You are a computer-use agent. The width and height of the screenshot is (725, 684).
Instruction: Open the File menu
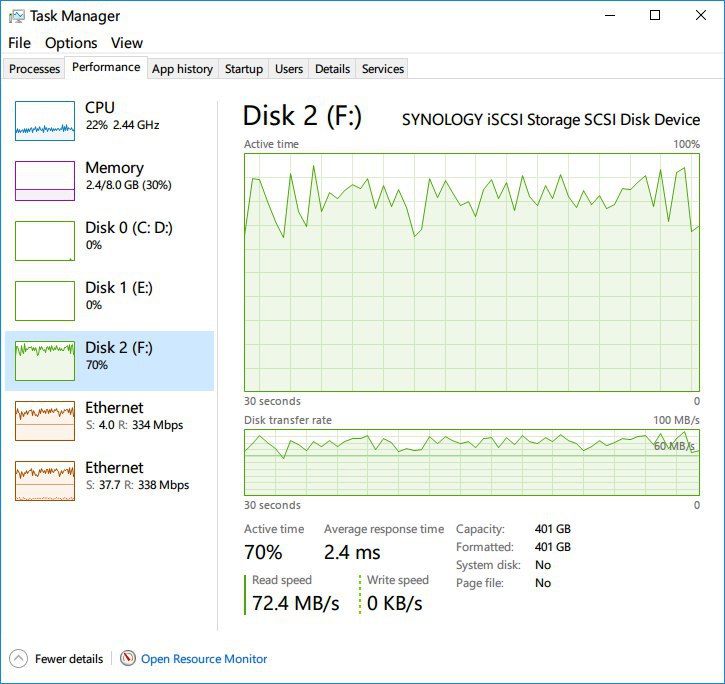pos(19,43)
